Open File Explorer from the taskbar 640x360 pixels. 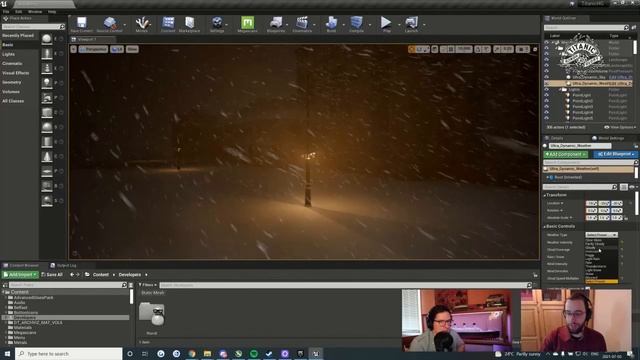[207, 353]
